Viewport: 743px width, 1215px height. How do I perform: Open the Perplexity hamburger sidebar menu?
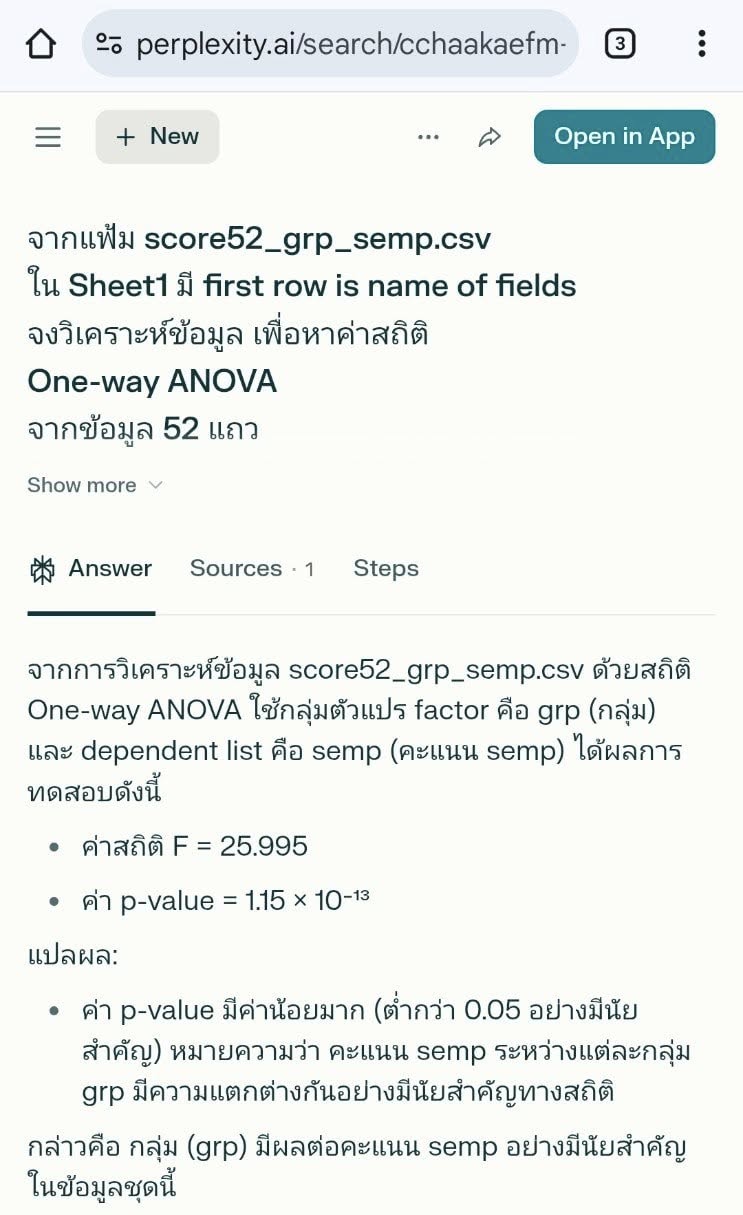48,137
